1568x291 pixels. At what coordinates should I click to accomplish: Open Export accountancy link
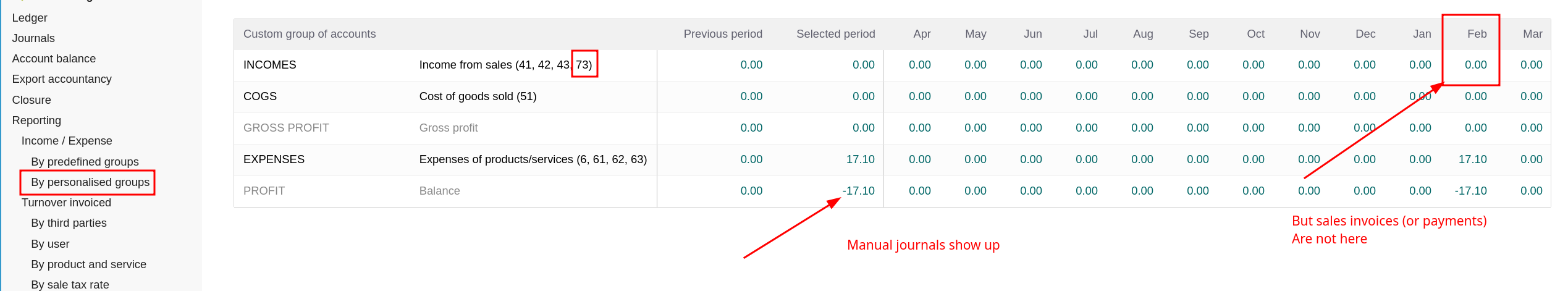tap(62, 79)
